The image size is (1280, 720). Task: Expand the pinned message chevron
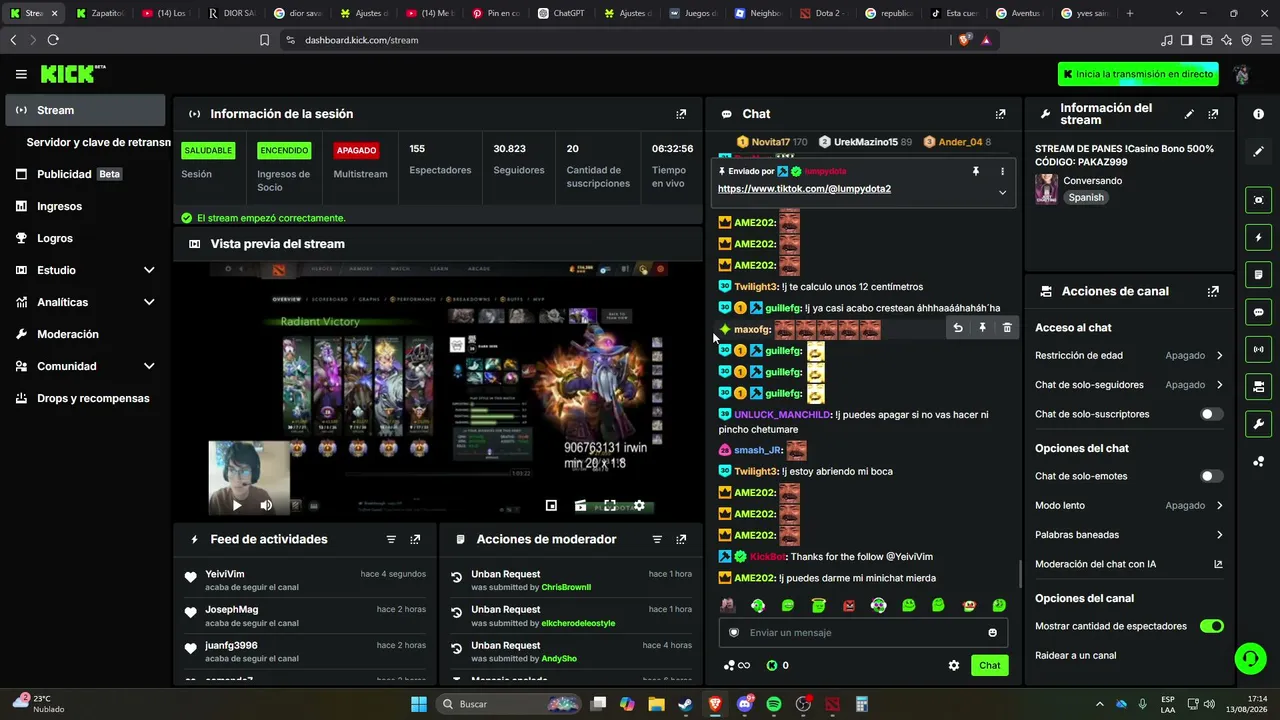tap(1002, 192)
